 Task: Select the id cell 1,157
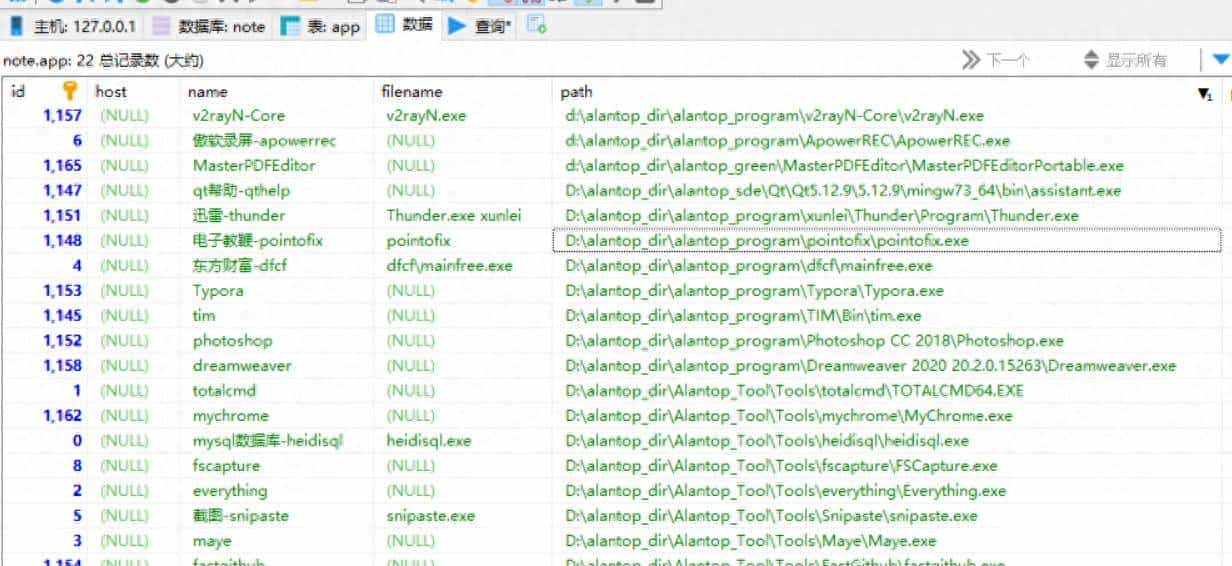tap(62, 116)
